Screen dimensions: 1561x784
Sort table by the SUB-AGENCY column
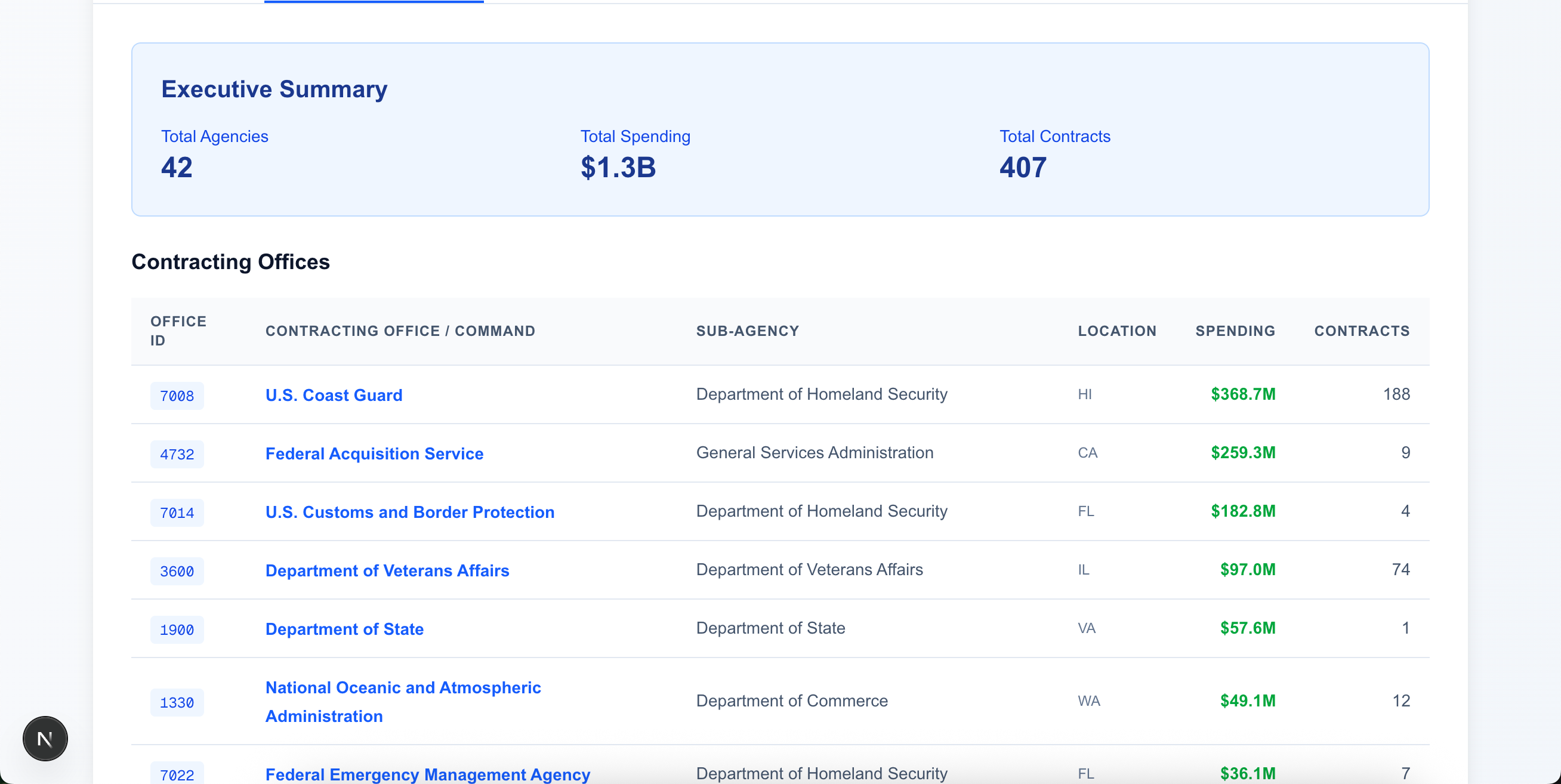pyautogui.click(x=748, y=331)
